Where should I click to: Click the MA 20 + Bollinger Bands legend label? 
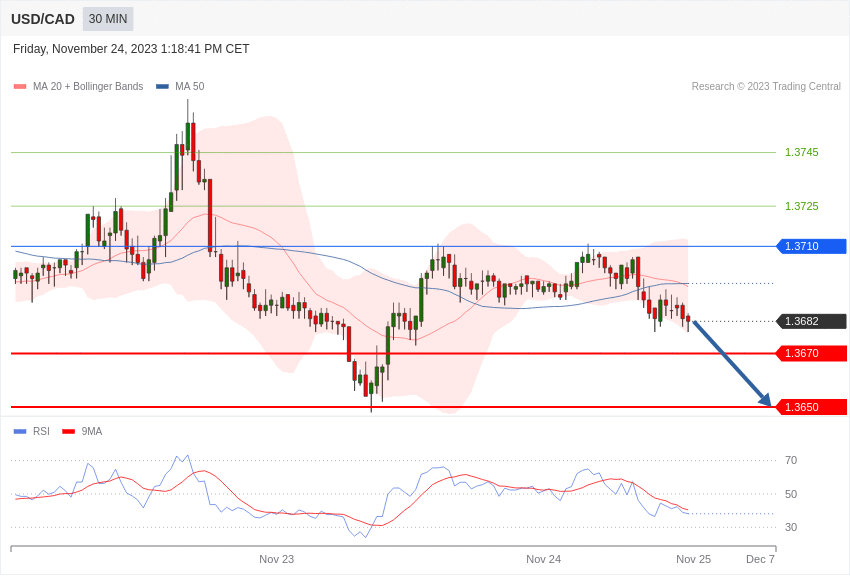pyautogui.click(x=88, y=86)
